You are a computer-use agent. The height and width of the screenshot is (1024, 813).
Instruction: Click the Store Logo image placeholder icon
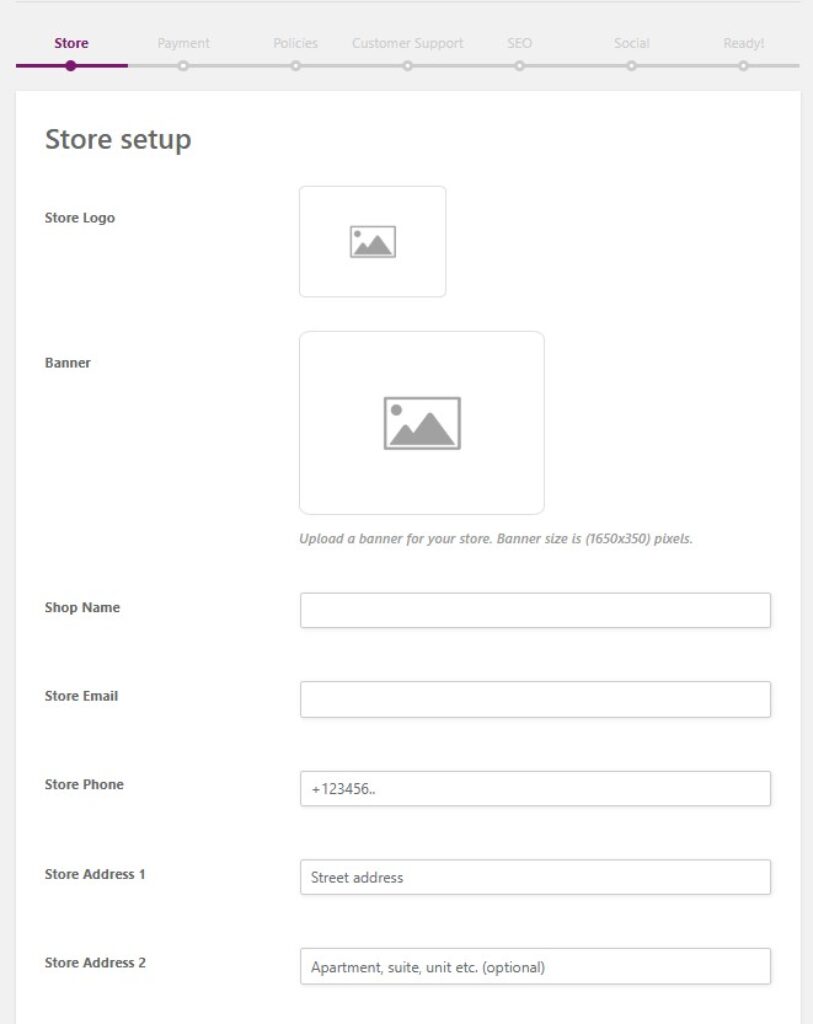[x=372, y=242]
